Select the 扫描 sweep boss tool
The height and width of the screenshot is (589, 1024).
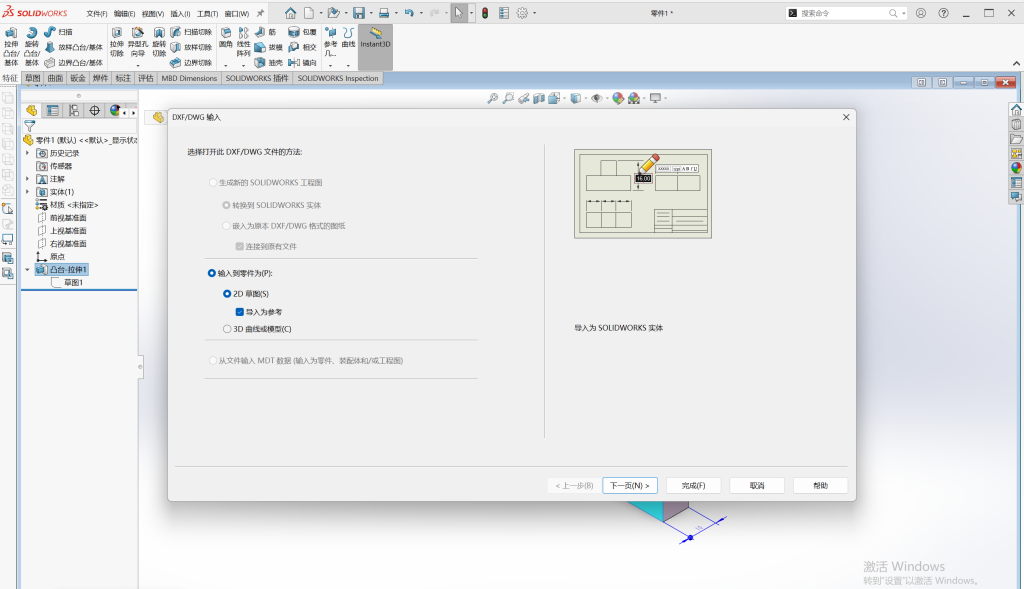[58, 31]
